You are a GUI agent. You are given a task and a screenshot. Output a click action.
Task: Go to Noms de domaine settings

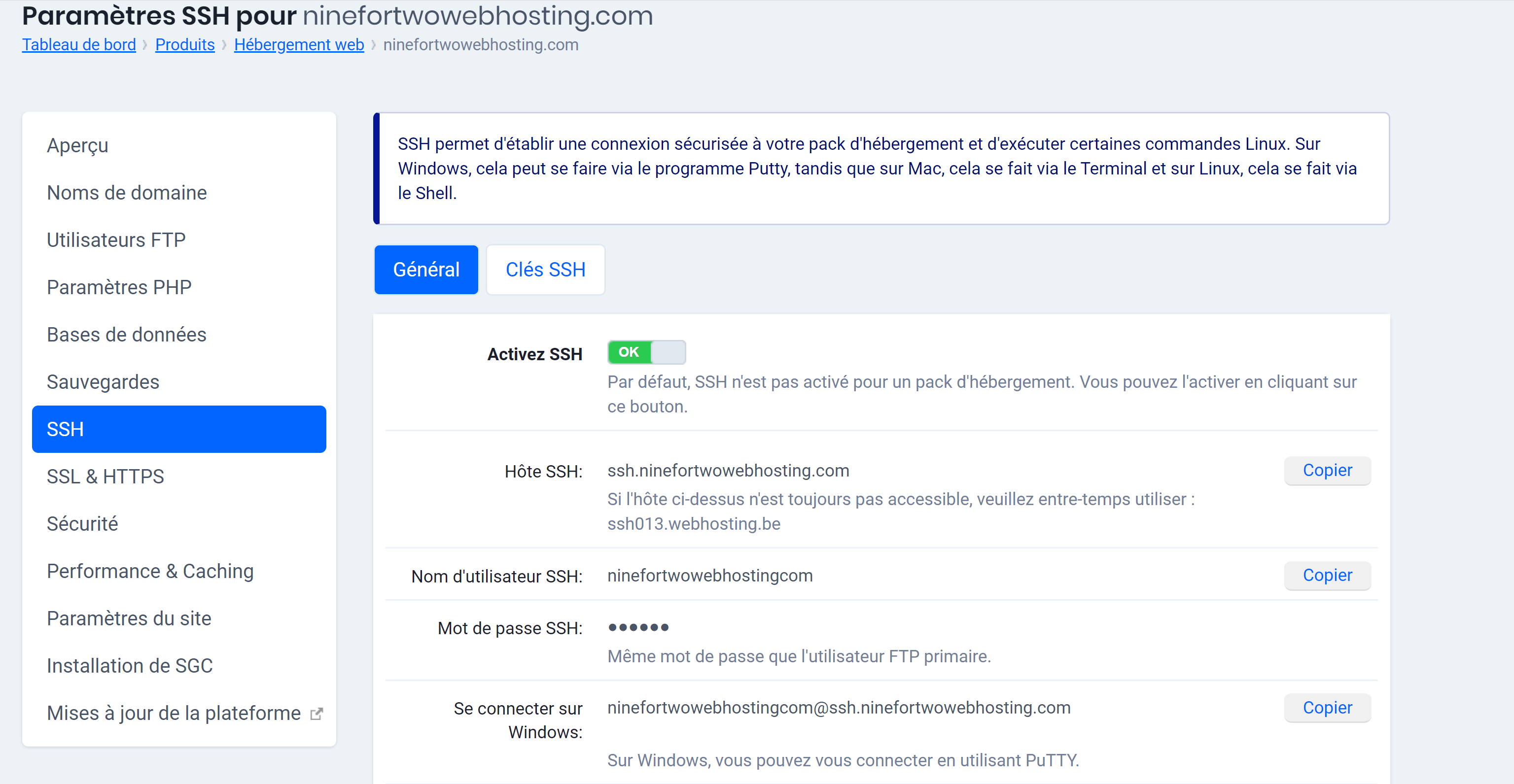126,193
